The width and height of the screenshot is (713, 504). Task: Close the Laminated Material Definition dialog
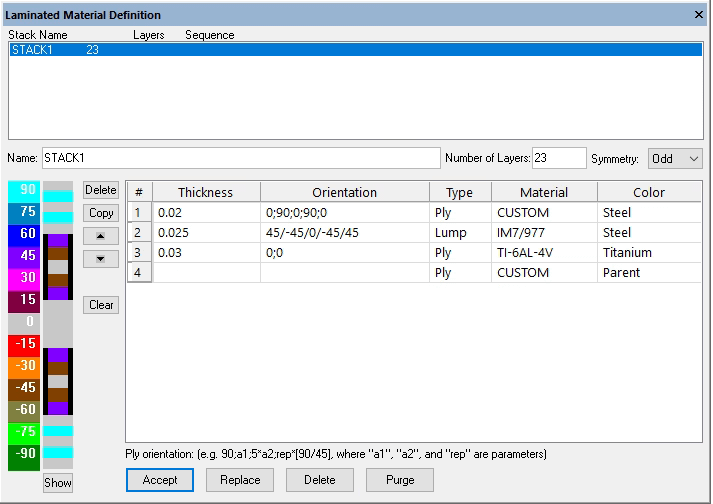(x=699, y=15)
